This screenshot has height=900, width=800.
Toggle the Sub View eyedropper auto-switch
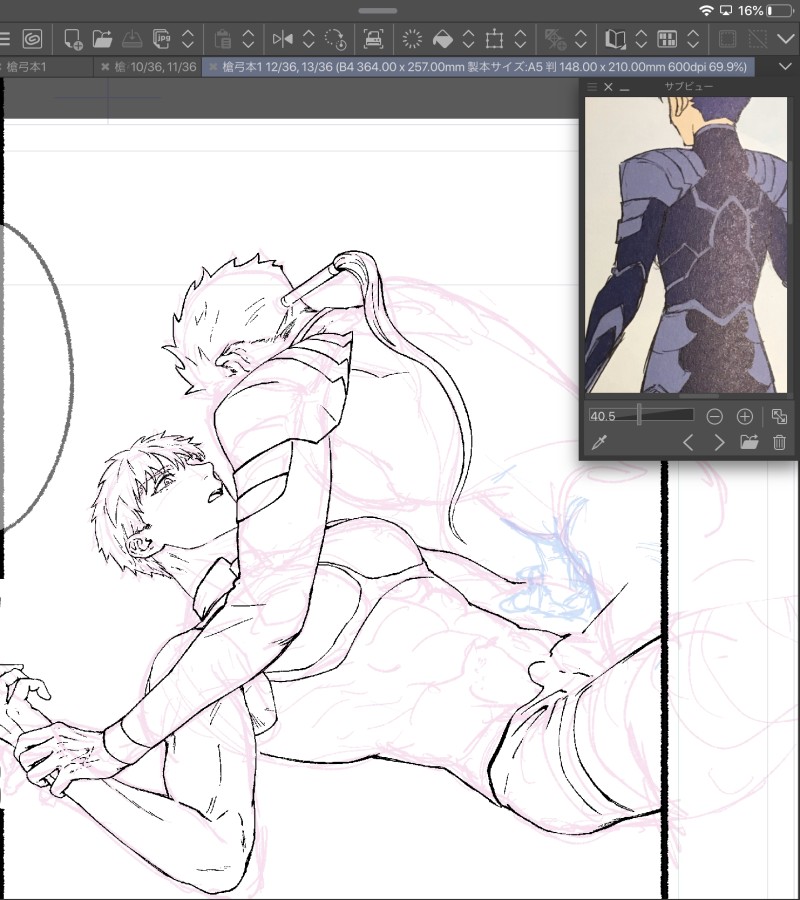[x=599, y=442]
